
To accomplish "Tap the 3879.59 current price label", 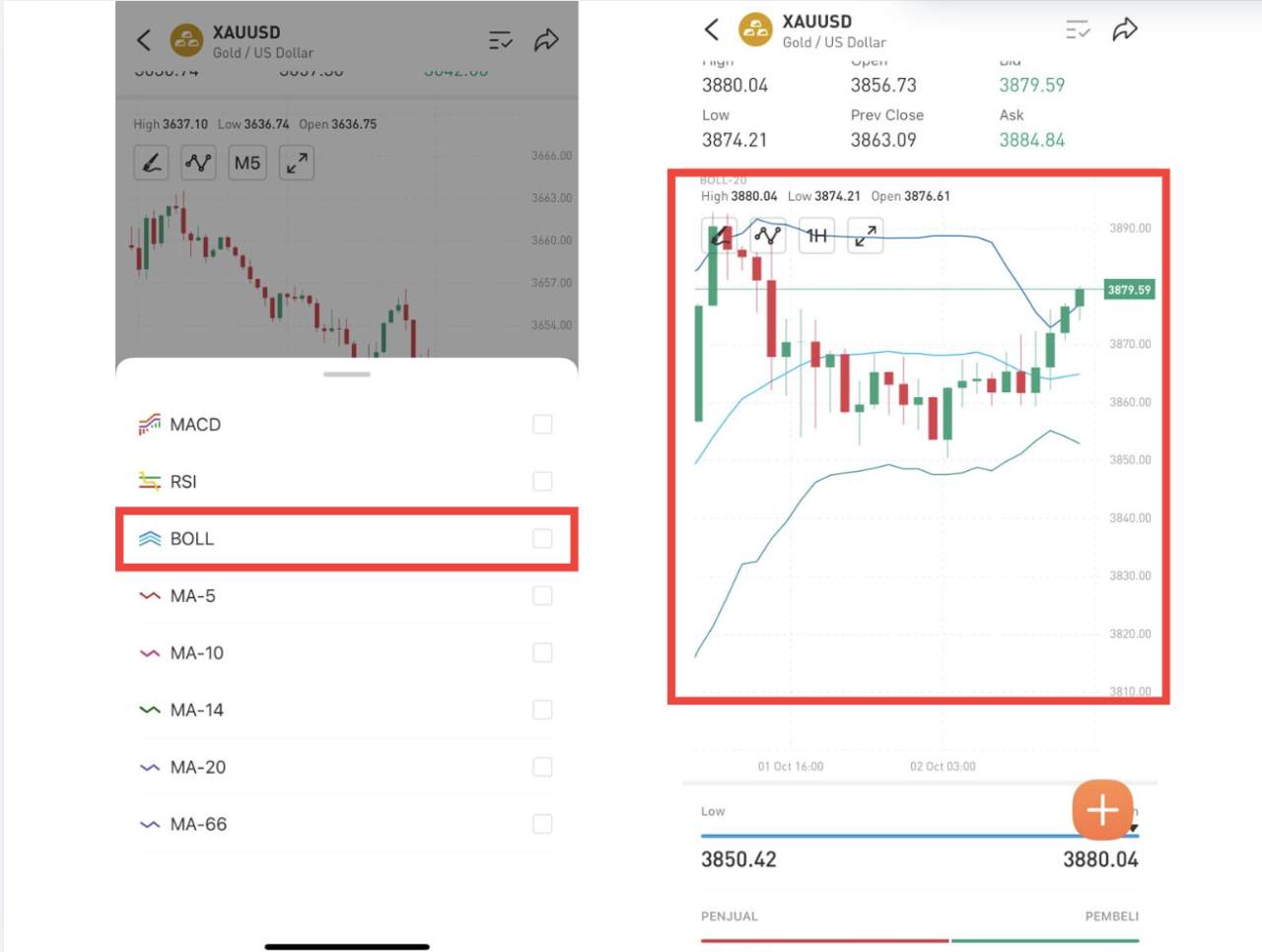I will tap(1129, 290).
